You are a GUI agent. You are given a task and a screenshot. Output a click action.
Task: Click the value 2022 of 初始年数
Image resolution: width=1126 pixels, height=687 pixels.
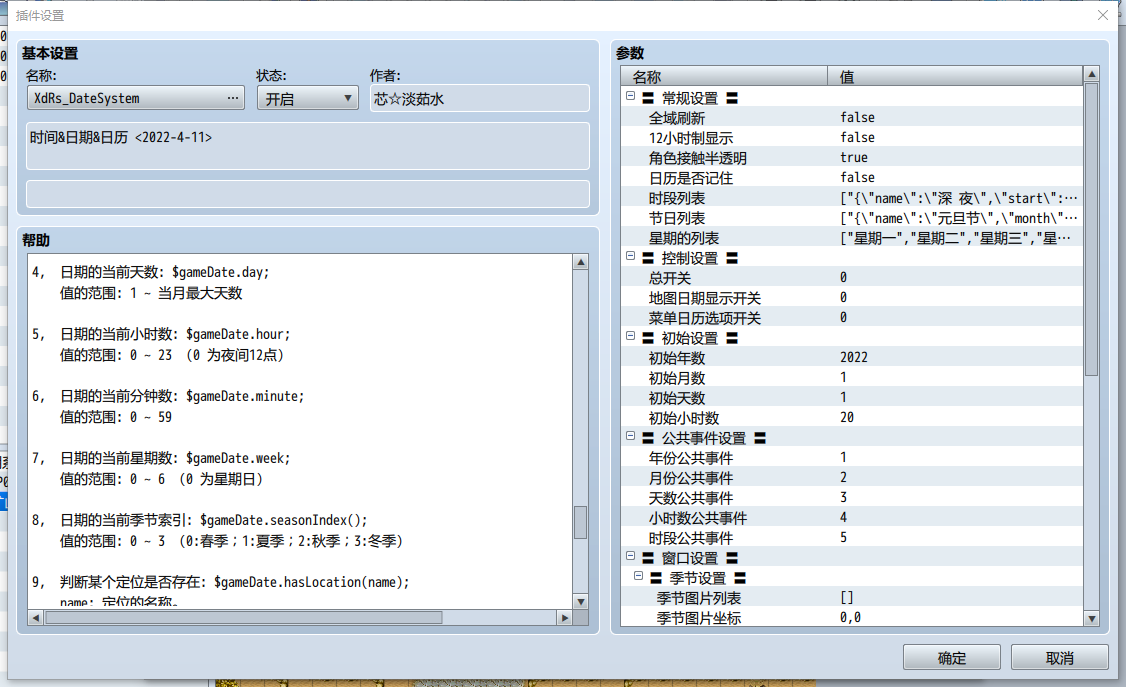(854, 357)
